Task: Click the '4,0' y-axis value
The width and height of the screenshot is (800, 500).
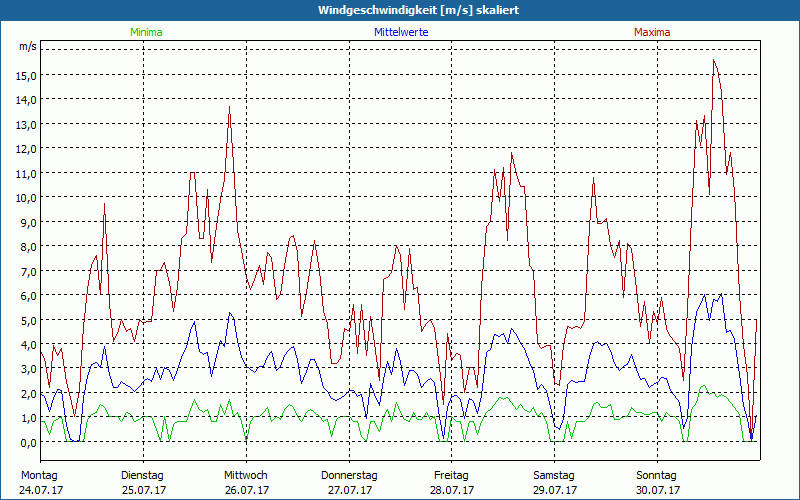Action: click(28, 345)
